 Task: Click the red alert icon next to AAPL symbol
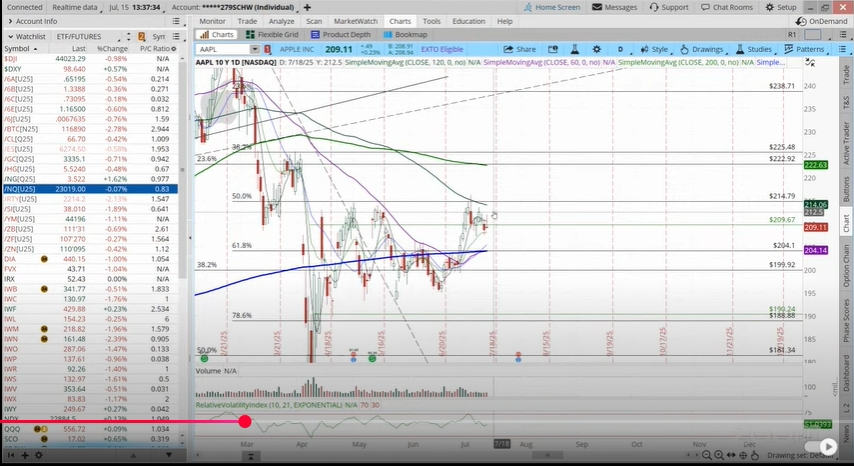(267, 49)
